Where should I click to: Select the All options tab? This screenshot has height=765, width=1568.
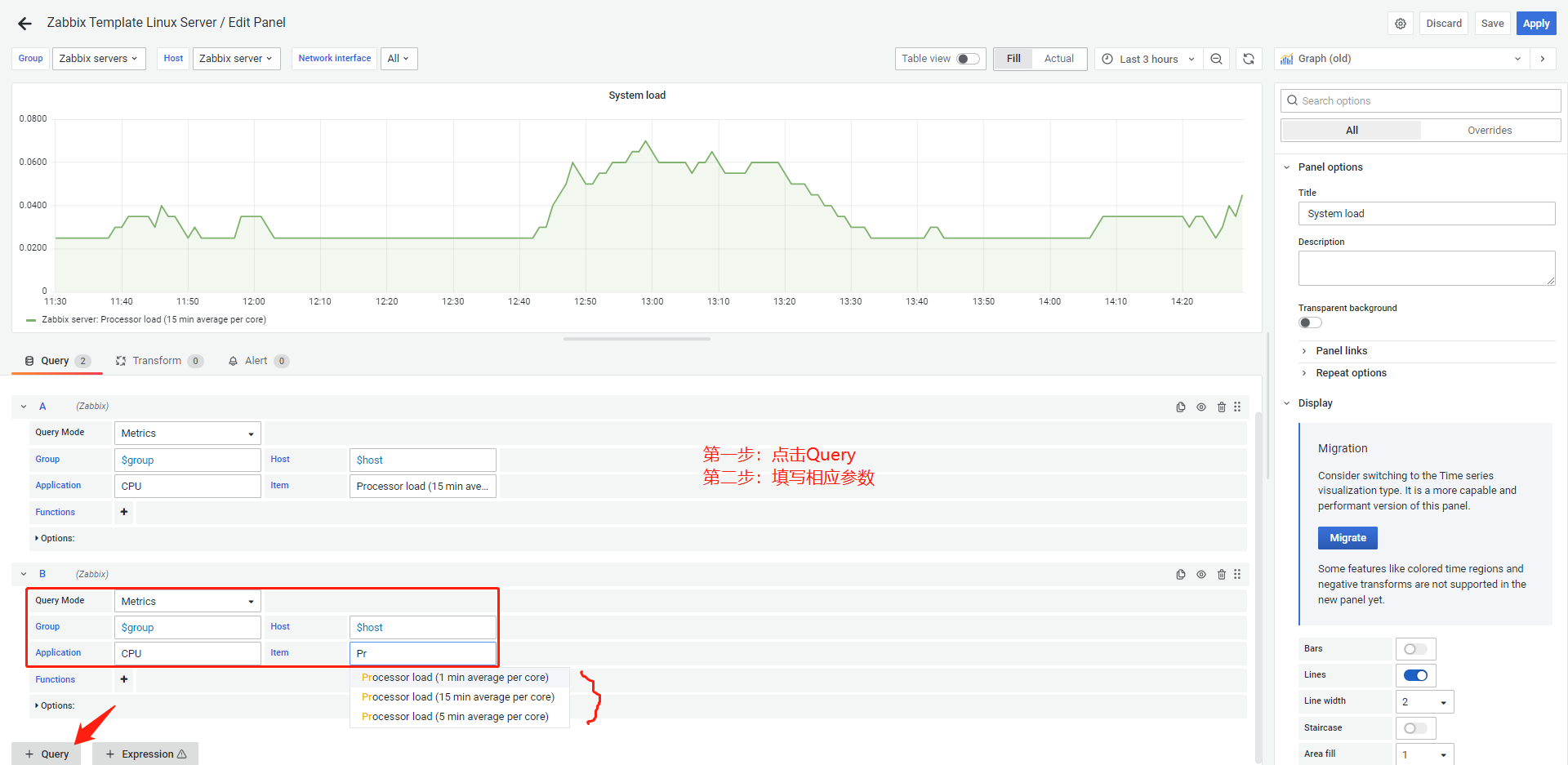click(x=1352, y=131)
